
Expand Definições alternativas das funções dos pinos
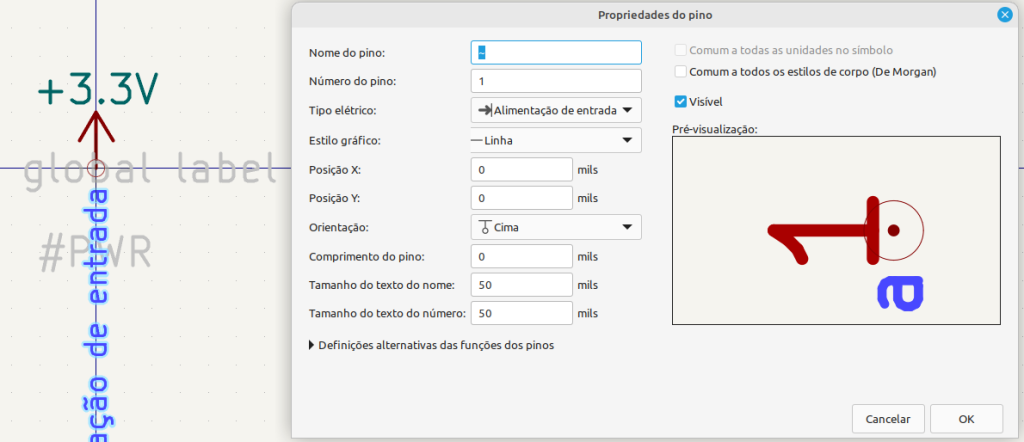(x=431, y=345)
